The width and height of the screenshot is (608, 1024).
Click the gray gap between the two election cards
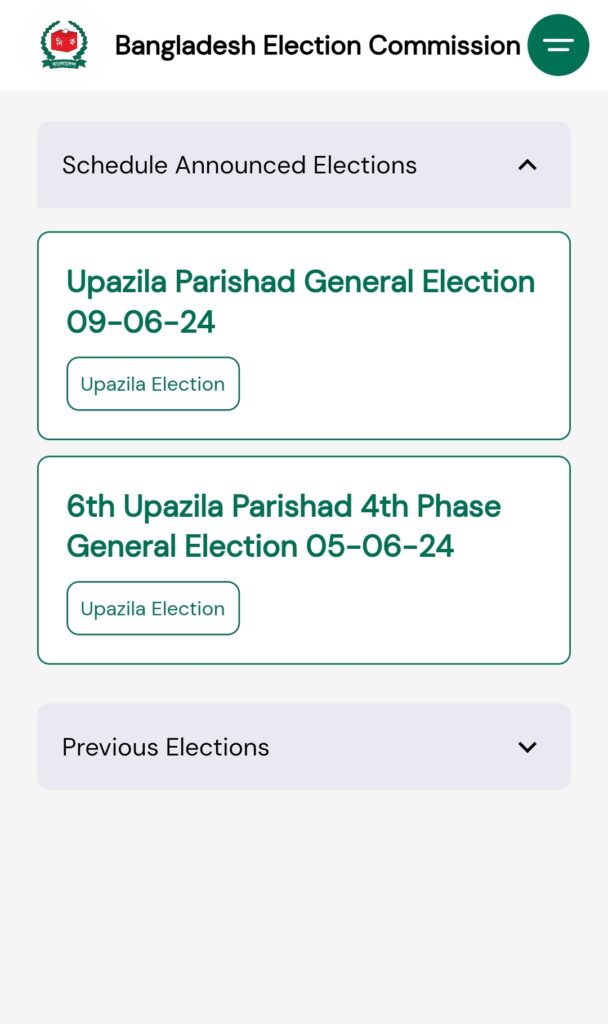304,448
